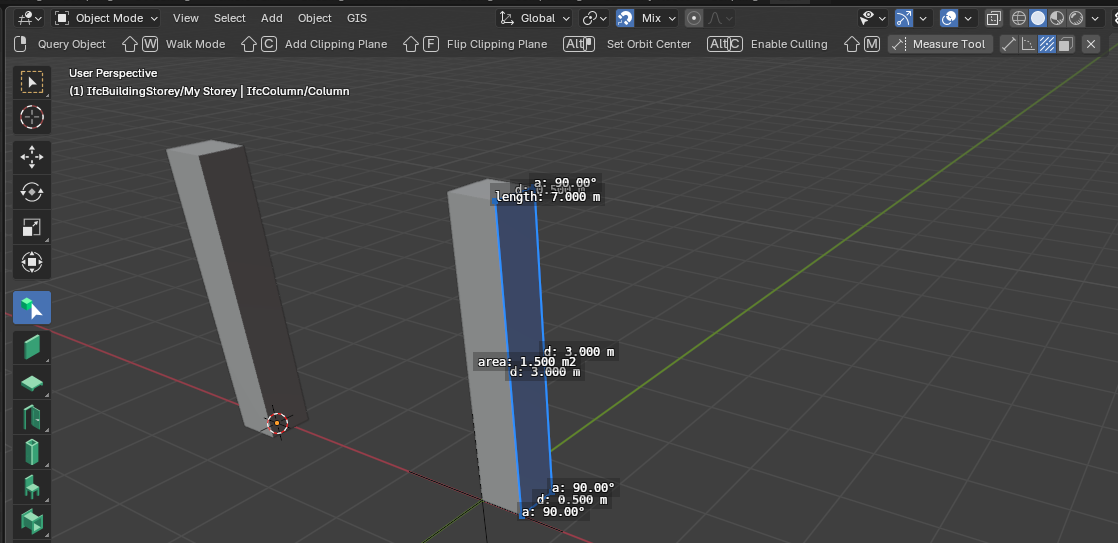This screenshot has width=1118, height=543.
Task: Activate the BIM explore tool with green cube
Action: click(32, 308)
